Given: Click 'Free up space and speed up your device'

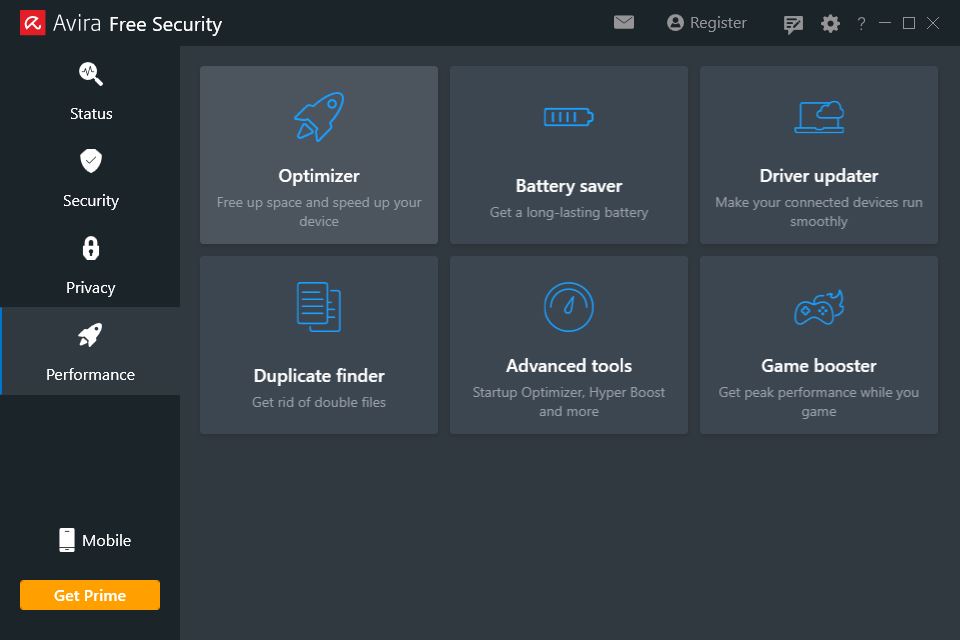Looking at the screenshot, I should point(319,212).
